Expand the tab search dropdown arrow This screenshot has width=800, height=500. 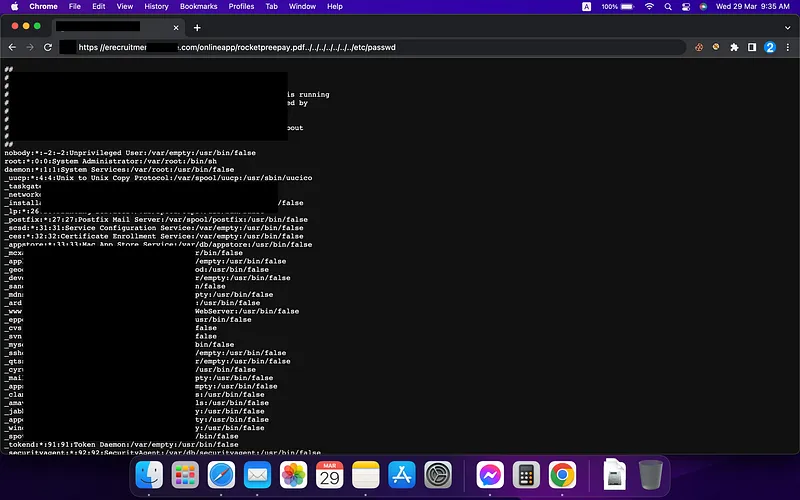click(787, 28)
